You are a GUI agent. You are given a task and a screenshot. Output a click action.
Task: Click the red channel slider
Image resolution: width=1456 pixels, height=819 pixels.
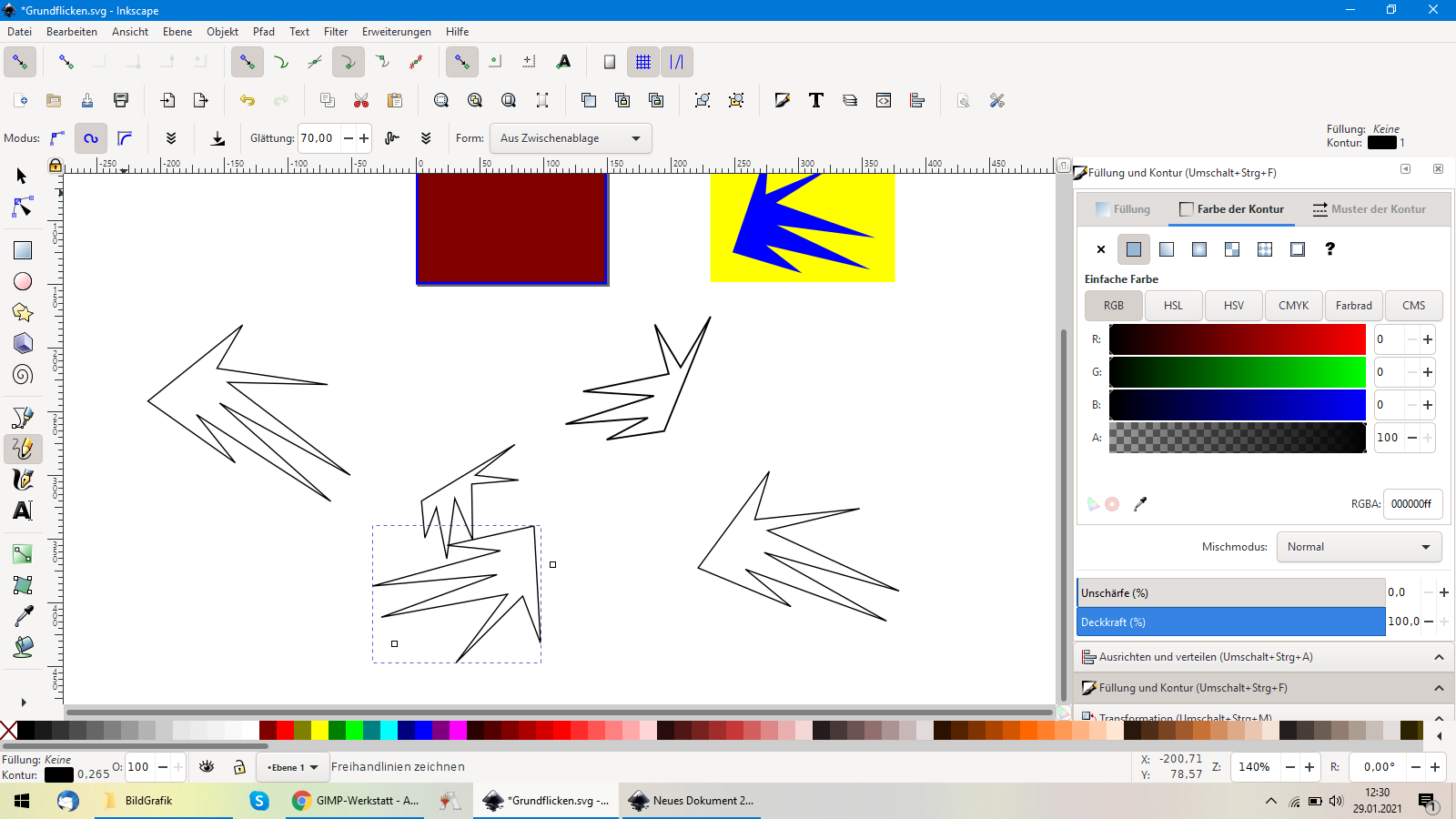(x=1237, y=339)
